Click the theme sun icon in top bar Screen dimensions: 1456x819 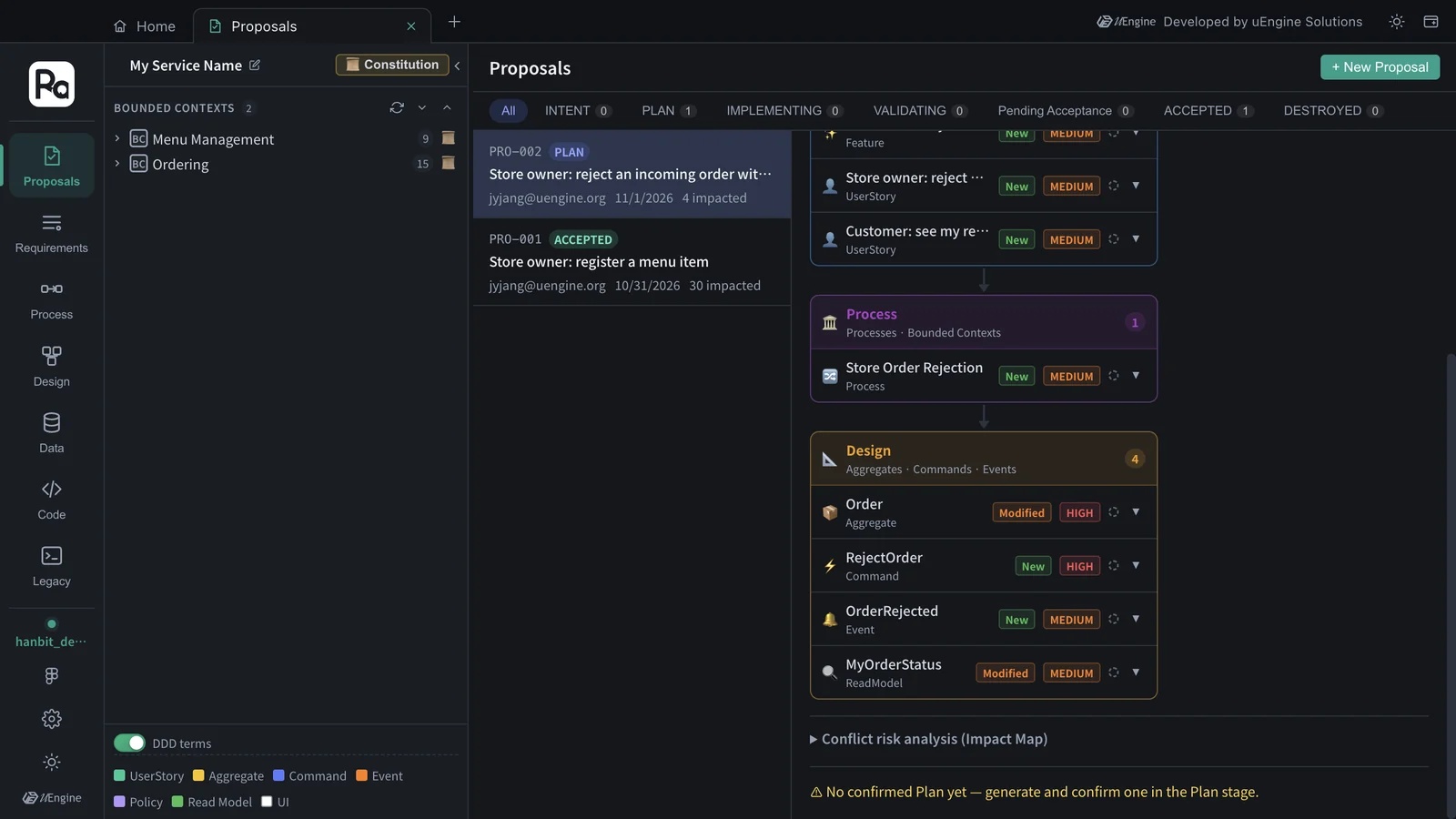pos(1397,22)
